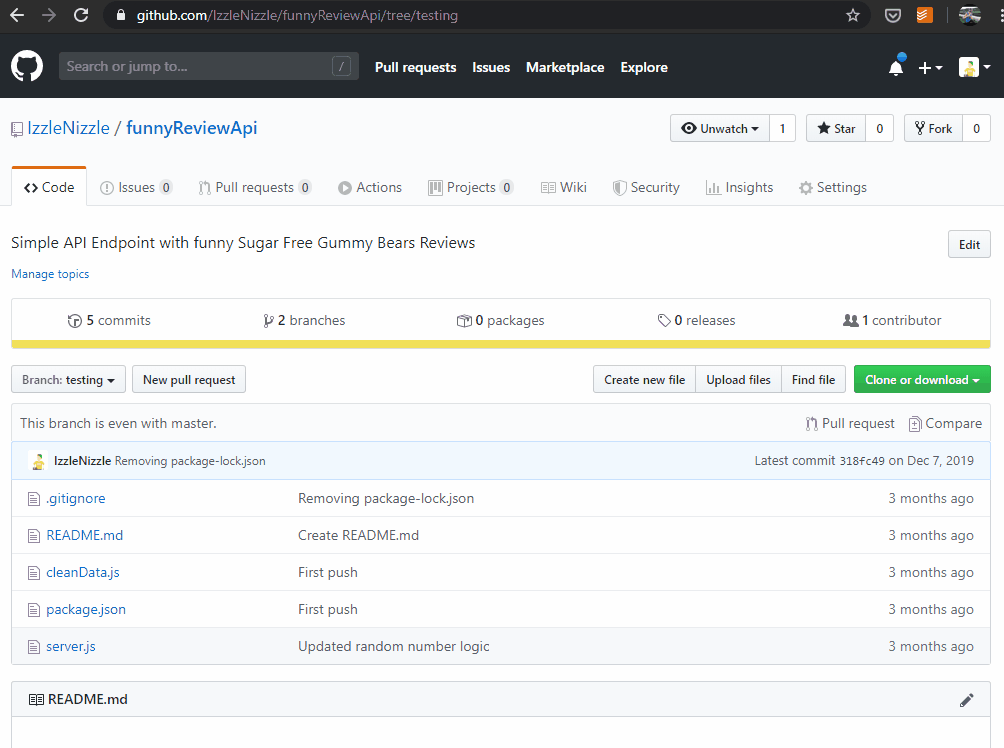Star the funnyReviewApi repository
The image size is (1004, 748).
tap(836, 129)
